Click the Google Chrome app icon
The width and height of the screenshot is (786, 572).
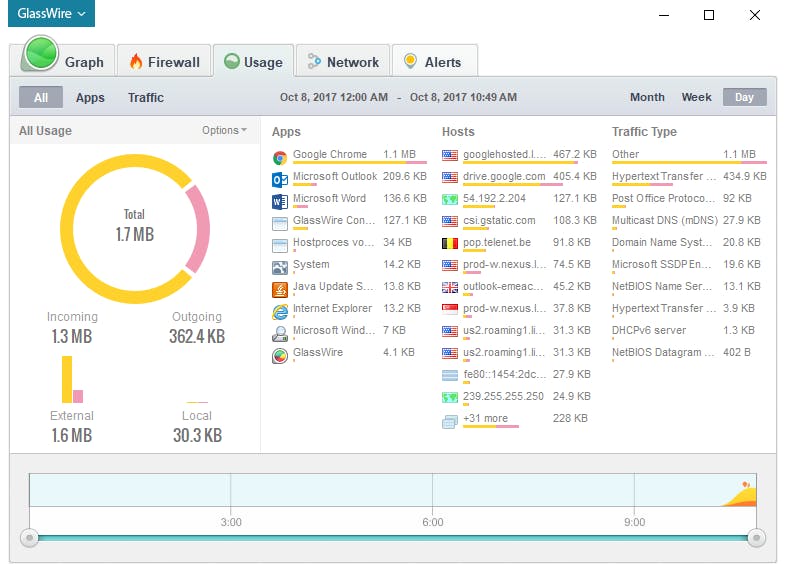[x=280, y=157]
